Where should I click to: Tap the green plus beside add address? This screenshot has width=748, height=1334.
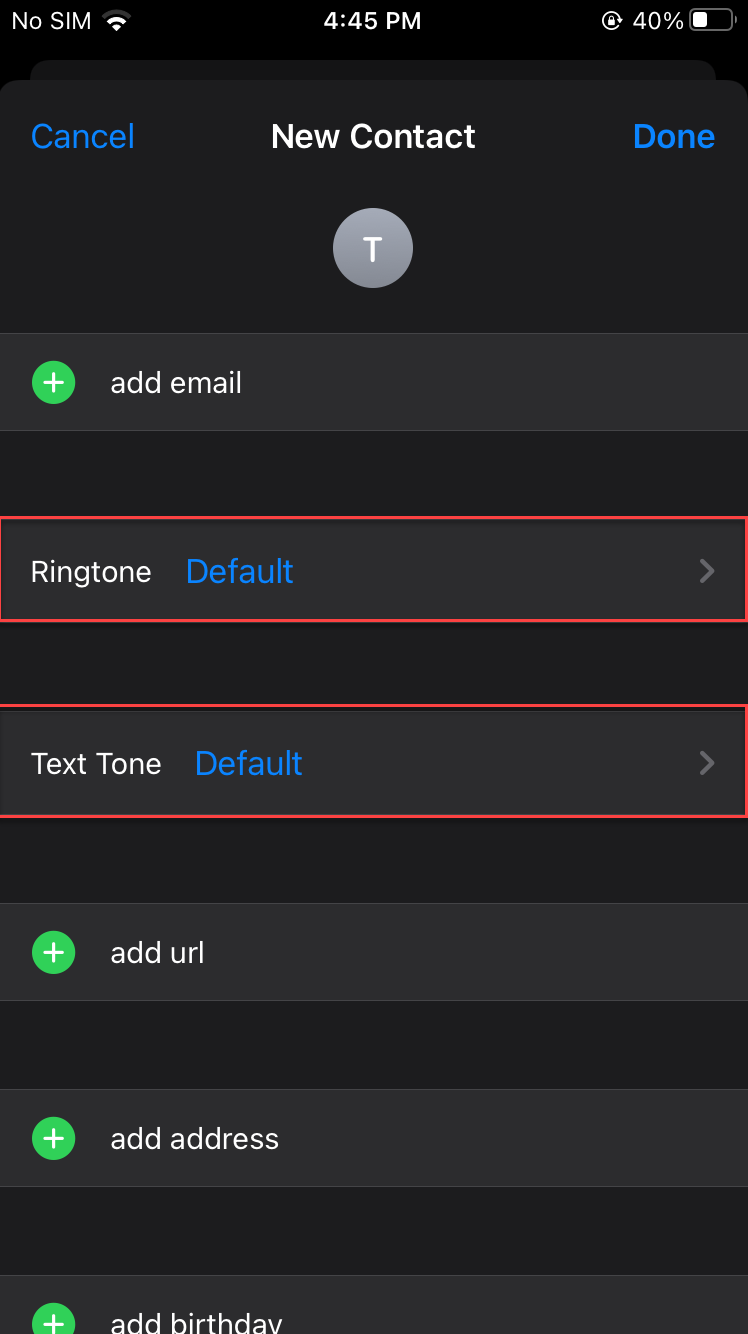coord(54,1138)
